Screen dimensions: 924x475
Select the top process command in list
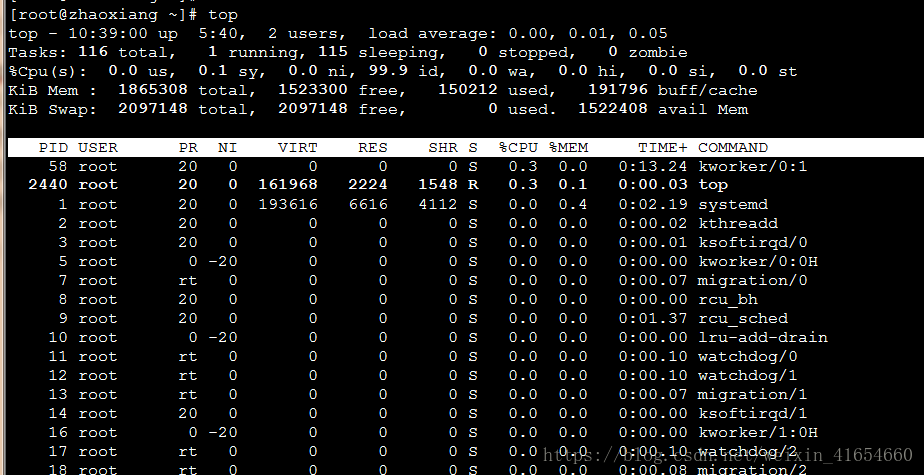713,184
